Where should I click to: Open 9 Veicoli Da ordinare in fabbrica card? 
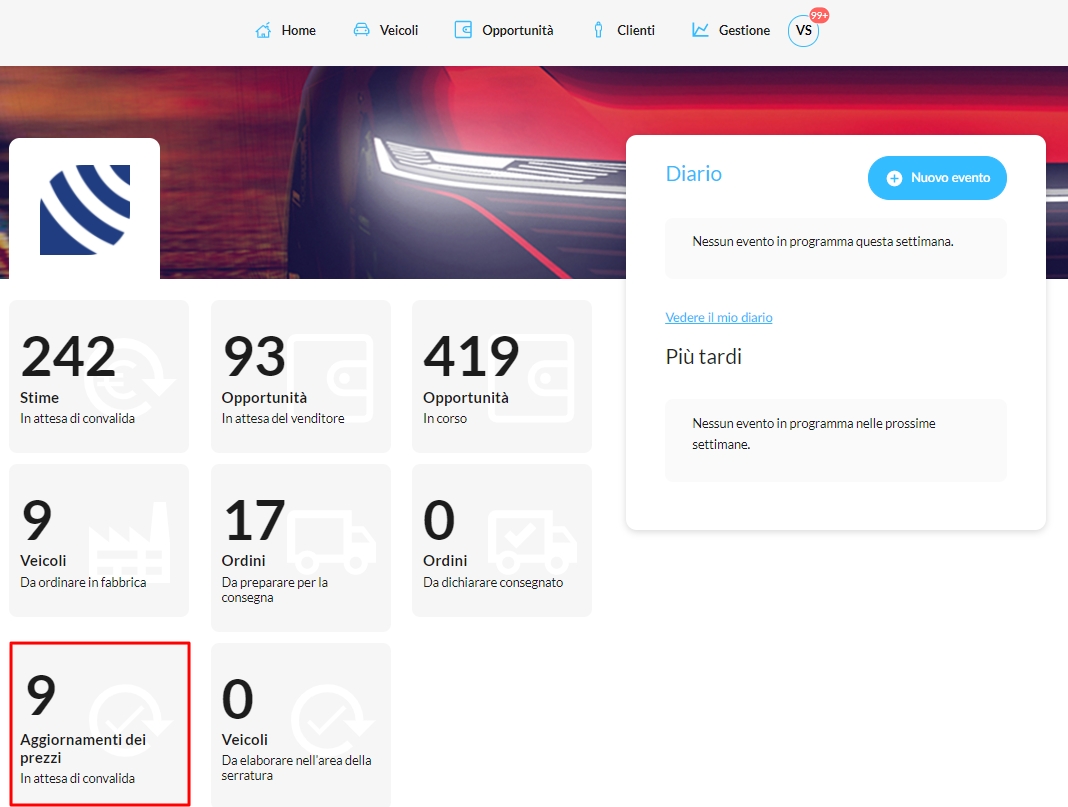(x=99, y=540)
